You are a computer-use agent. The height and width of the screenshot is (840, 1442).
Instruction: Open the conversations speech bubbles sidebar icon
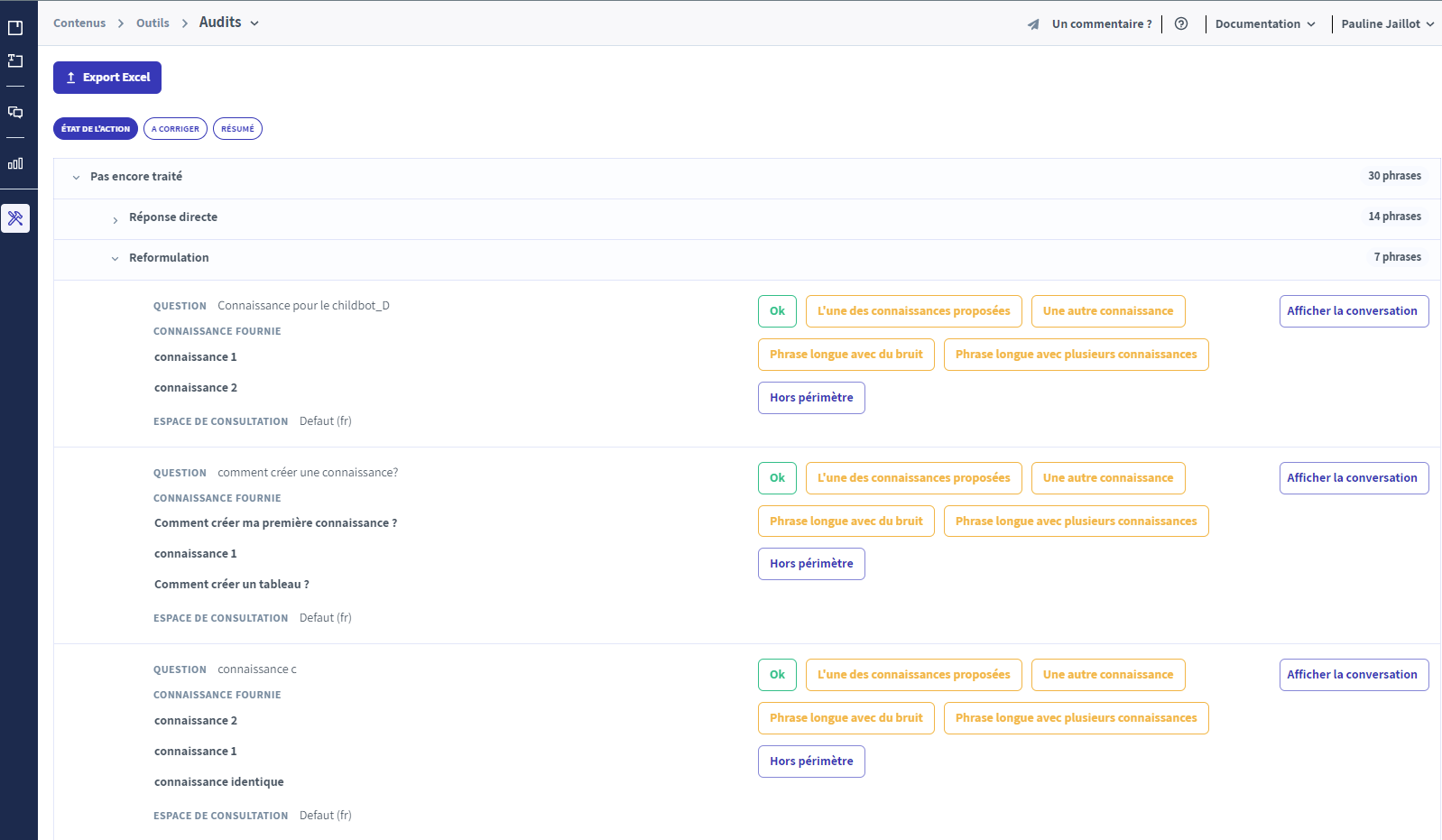click(15, 113)
